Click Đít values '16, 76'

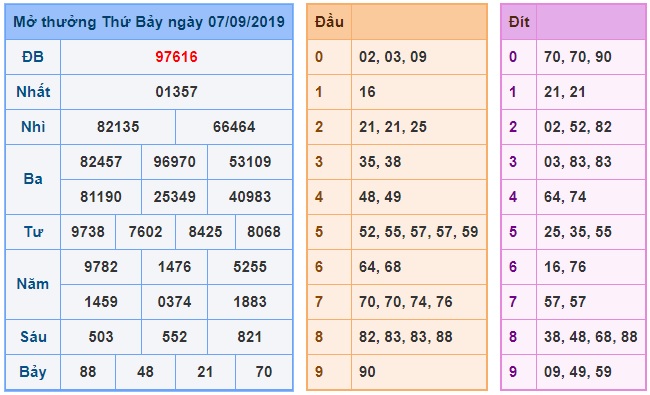[x=565, y=267]
